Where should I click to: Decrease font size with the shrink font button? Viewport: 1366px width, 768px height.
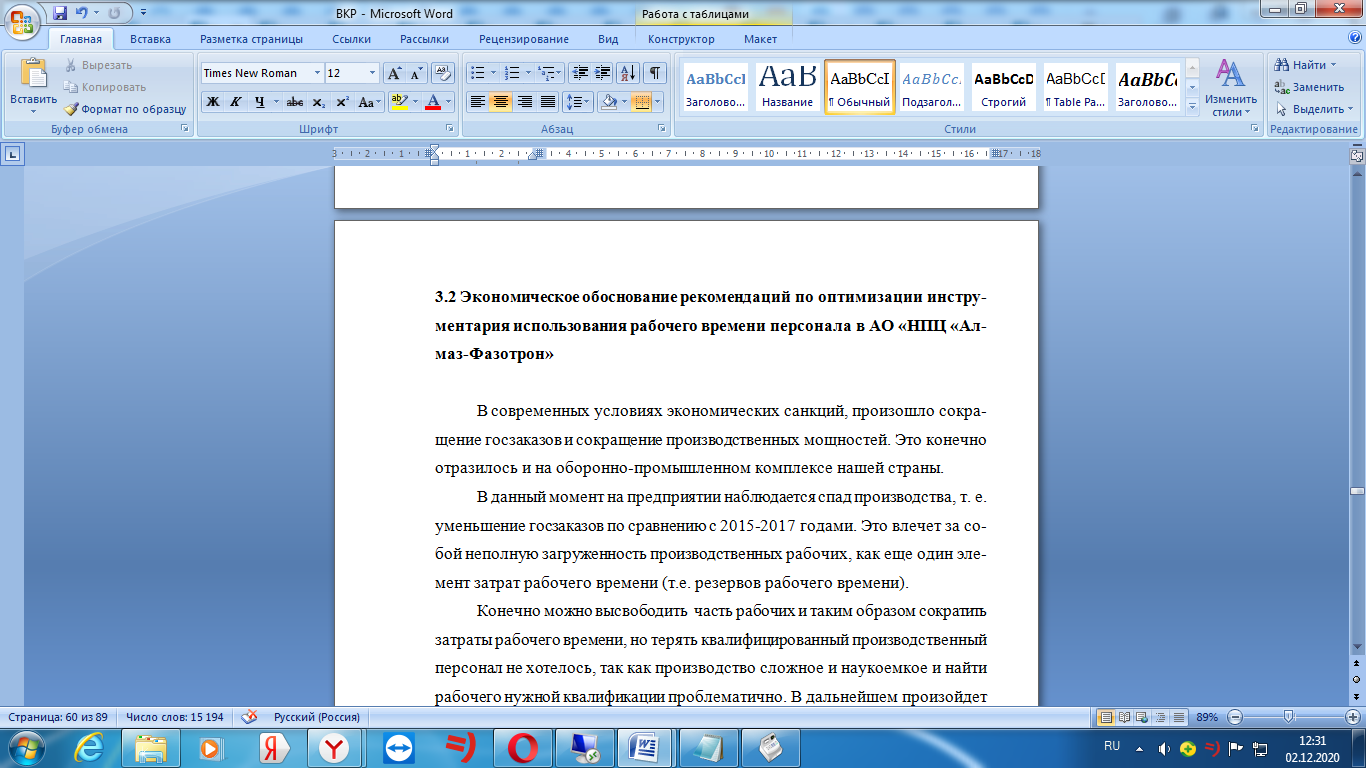coord(416,73)
